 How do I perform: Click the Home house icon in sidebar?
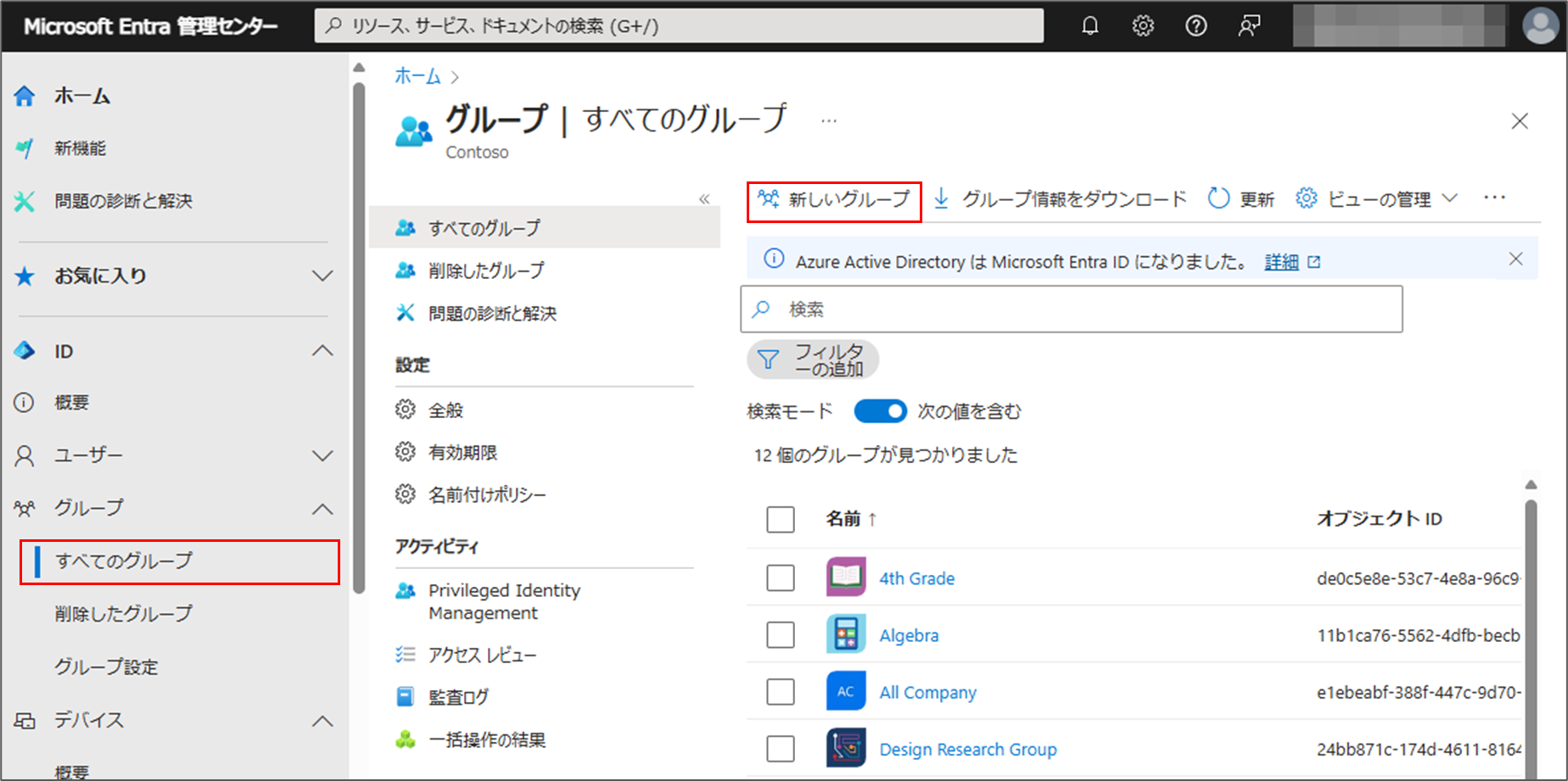[x=25, y=97]
